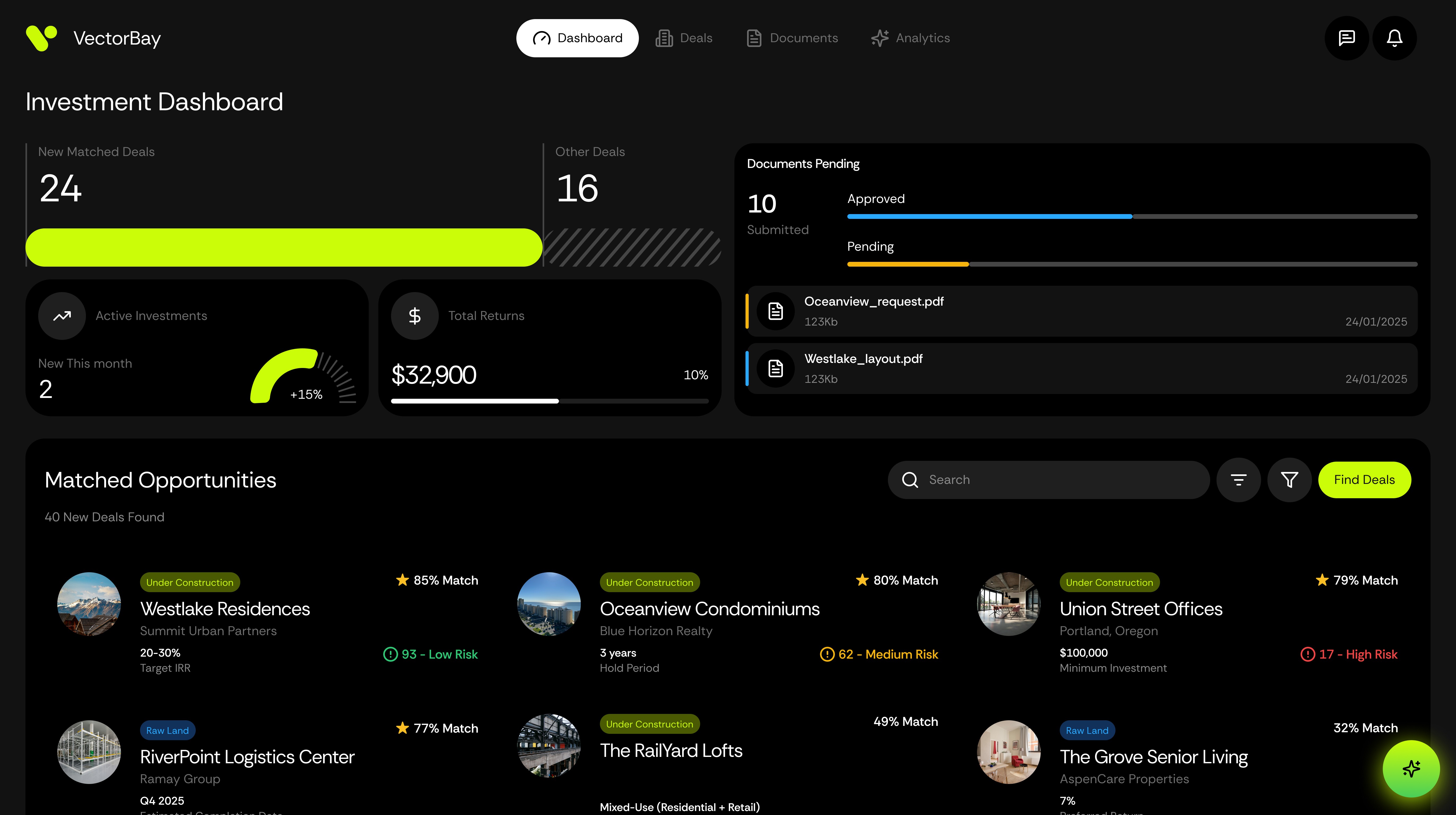Viewport: 1456px width, 815px height.
Task: Click the Active Investments trend arrow icon
Action: coord(62,316)
